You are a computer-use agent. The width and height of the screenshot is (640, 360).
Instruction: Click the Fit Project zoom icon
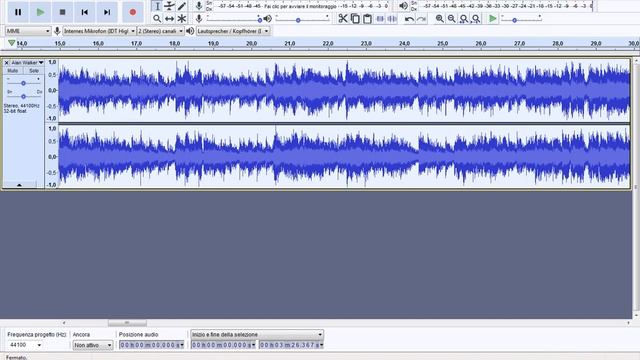point(476,18)
